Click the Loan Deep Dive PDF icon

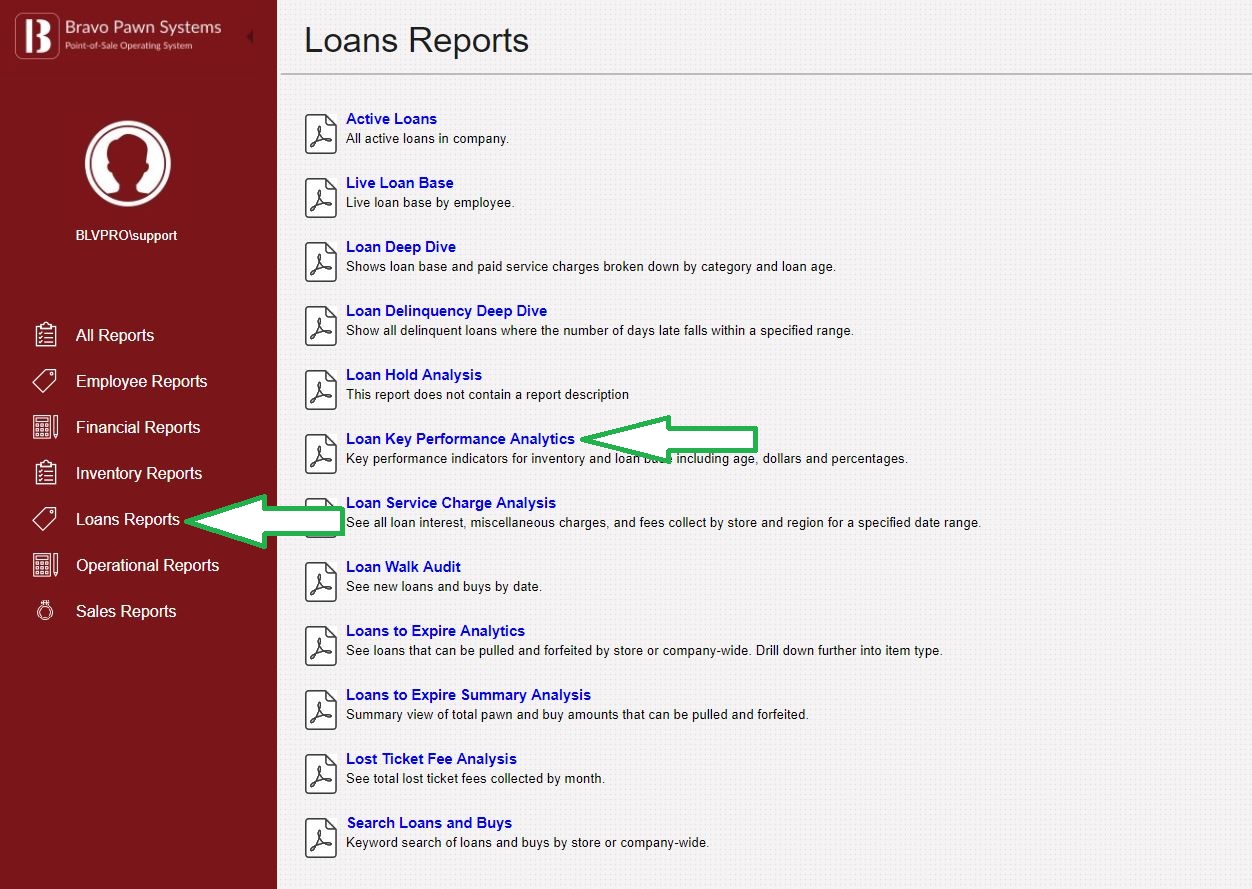pyautogui.click(x=320, y=262)
